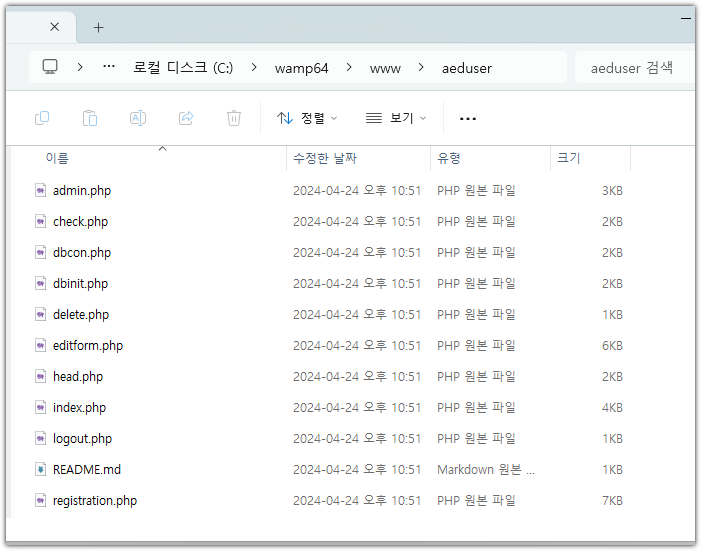Open the 정렬 sort dropdown

coord(307,118)
